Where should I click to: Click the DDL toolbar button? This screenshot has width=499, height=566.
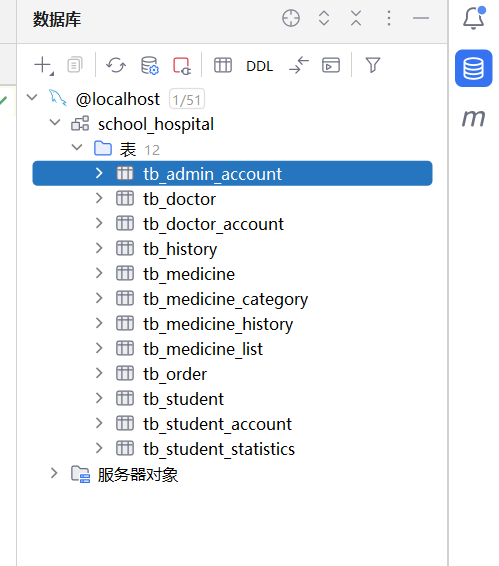coord(259,66)
